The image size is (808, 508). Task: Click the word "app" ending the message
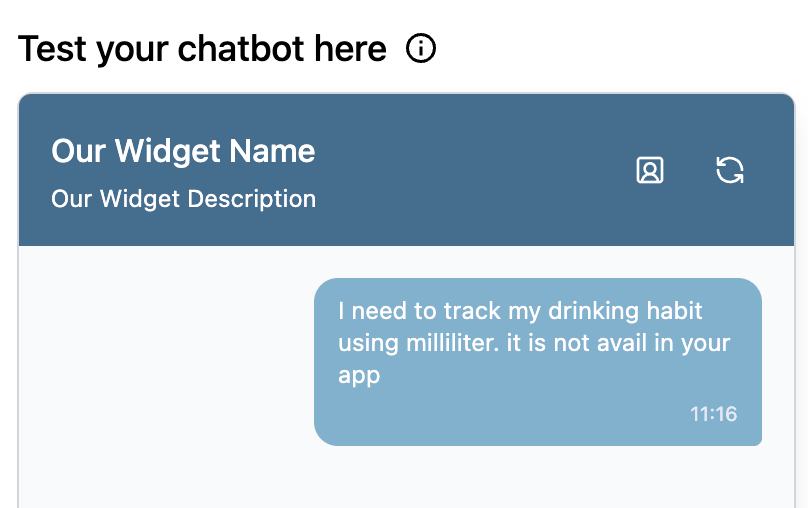click(x=359, y=376)
